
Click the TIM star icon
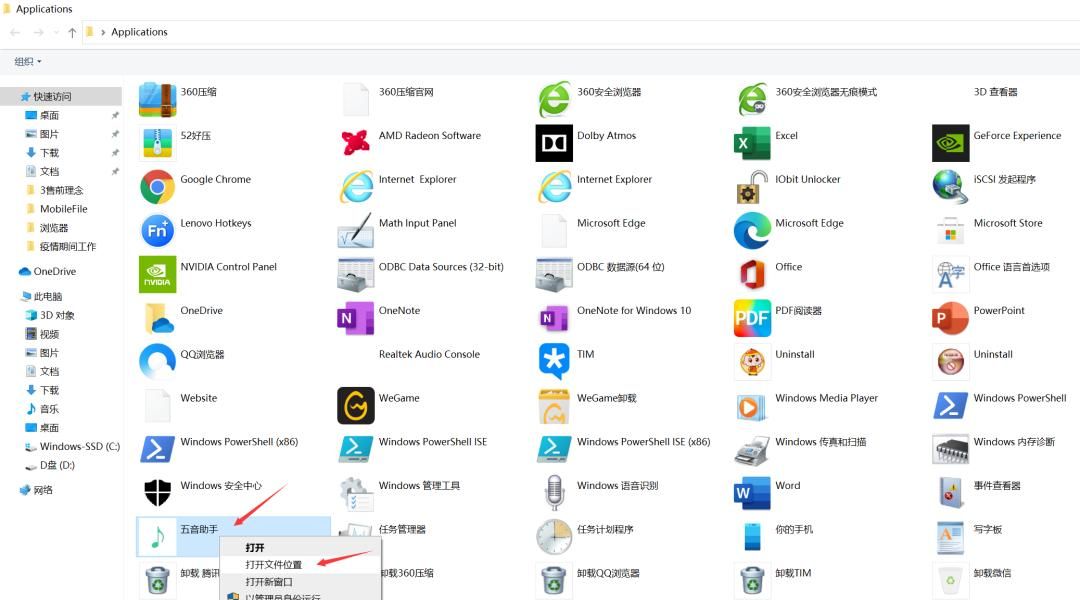554,362
